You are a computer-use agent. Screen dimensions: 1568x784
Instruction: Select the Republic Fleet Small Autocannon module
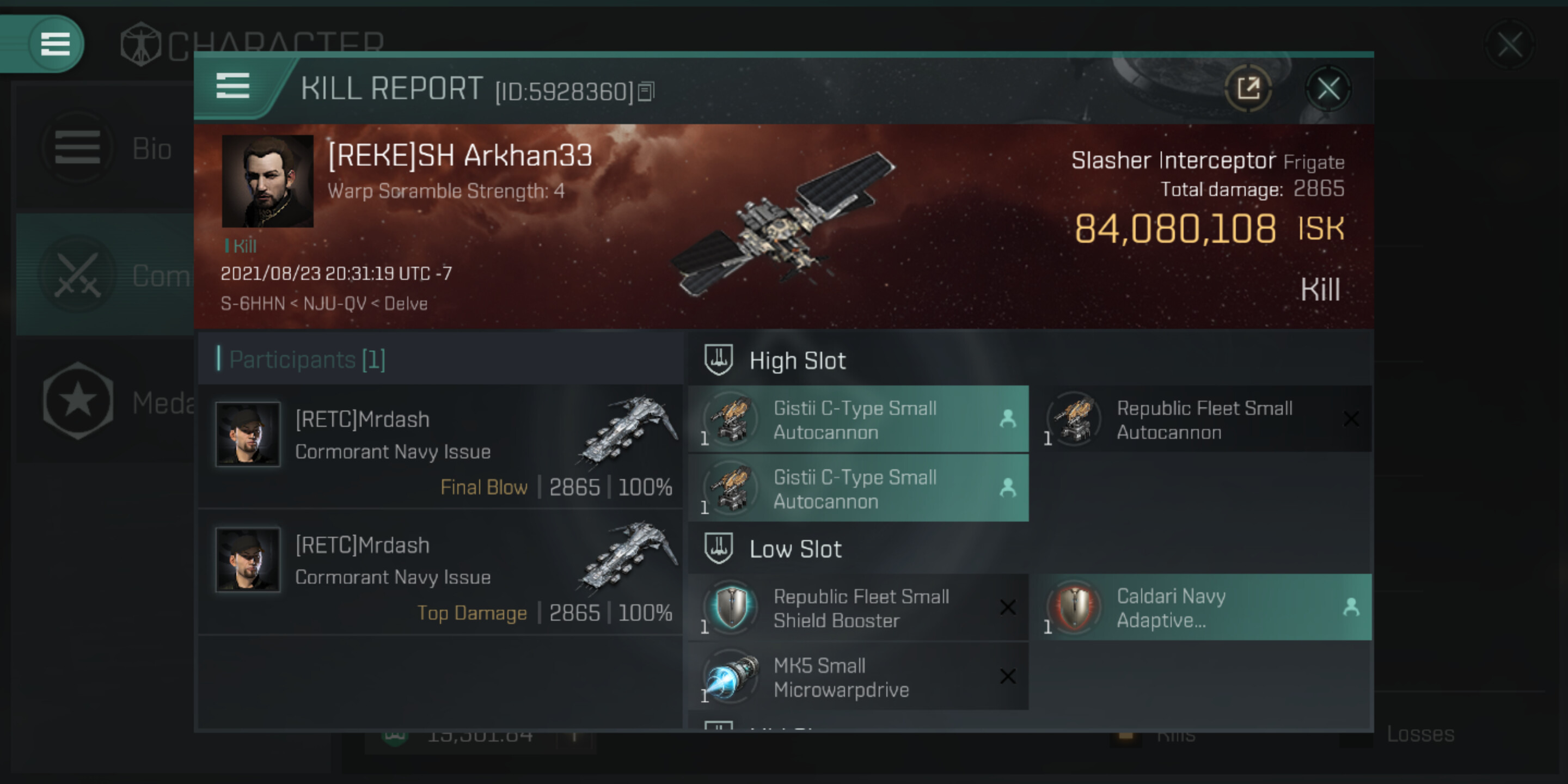tap(1204, 419)
